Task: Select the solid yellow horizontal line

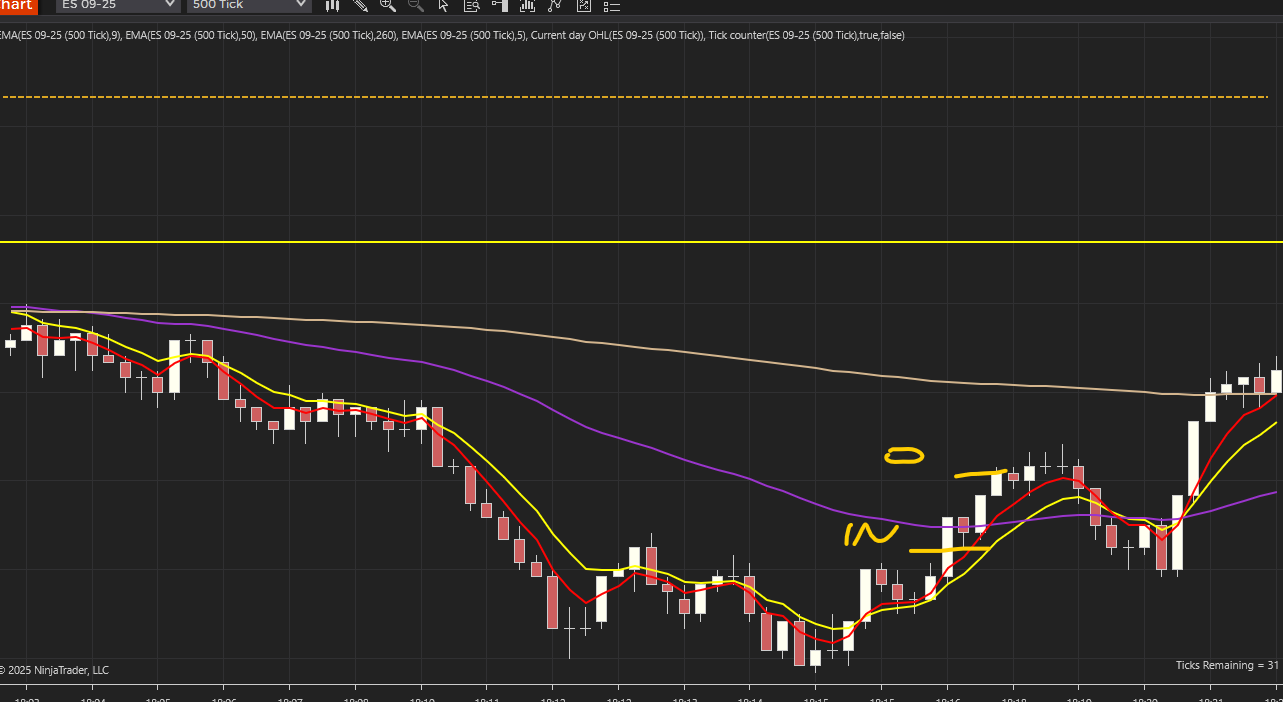Action: point(641,242)
